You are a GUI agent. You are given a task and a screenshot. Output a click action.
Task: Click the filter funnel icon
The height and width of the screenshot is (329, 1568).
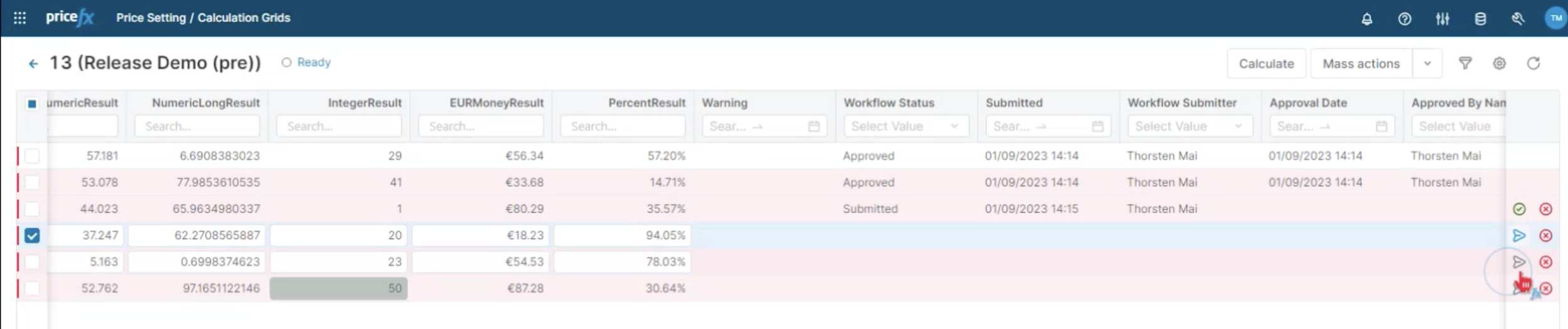(x=1465, y=63)
